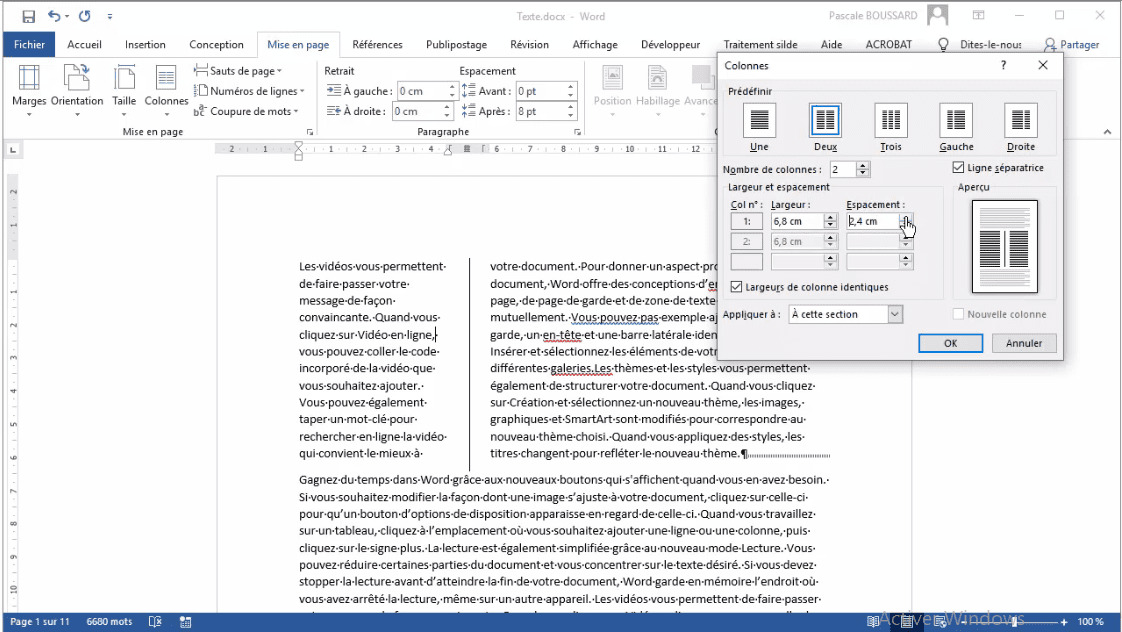Click the Position ribbon icon
1122x632 pixels.
[613, 90]
